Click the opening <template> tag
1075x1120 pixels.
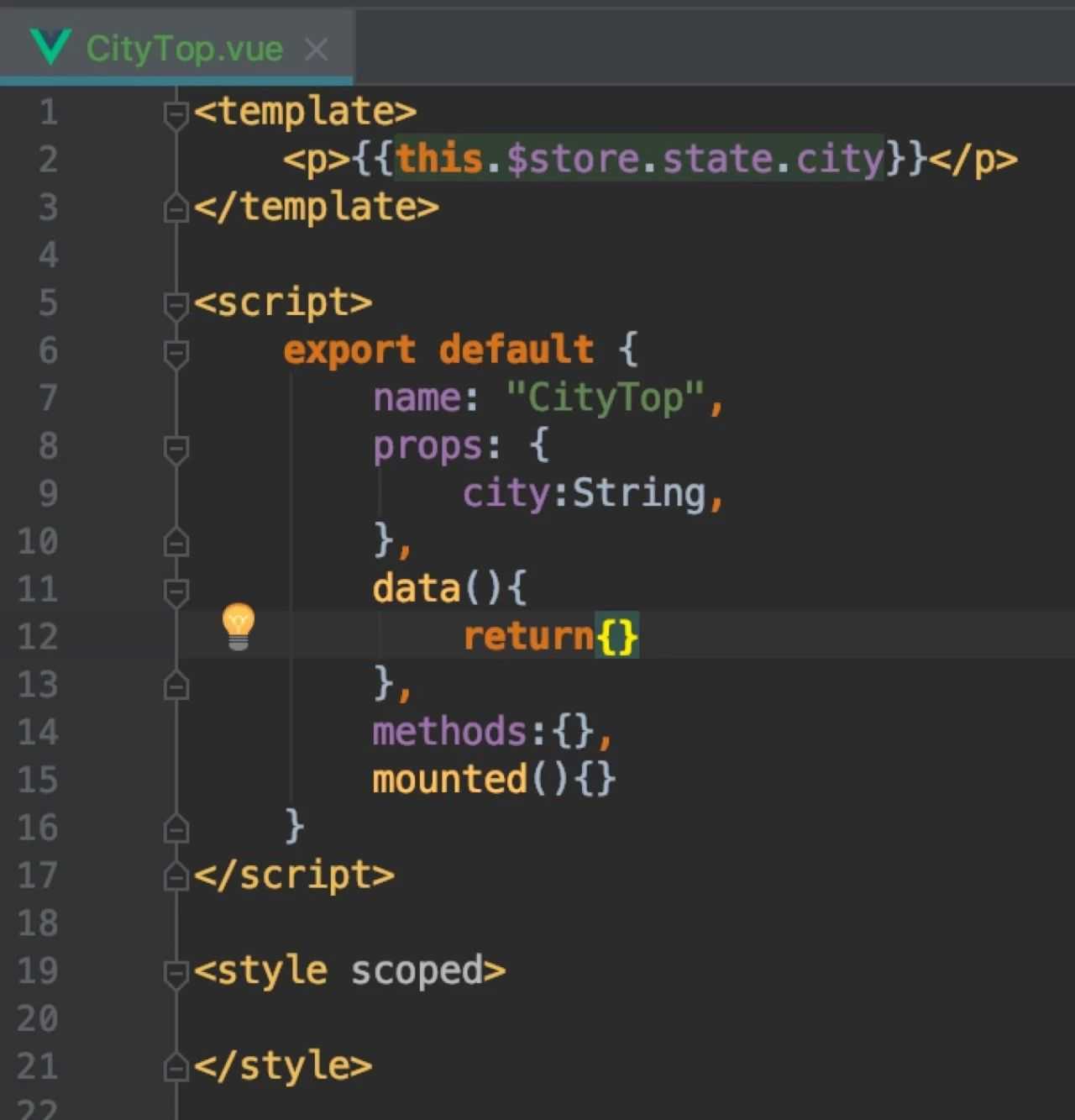tap(306, 111)
